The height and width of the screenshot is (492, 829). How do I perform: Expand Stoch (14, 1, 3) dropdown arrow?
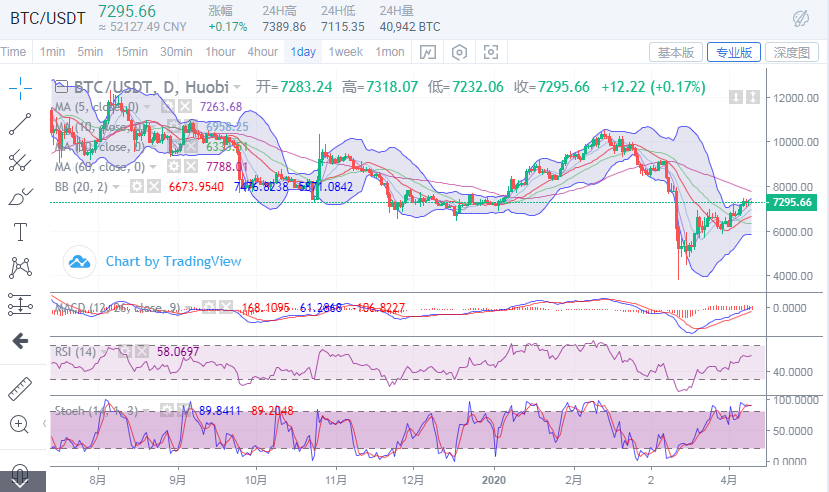coord(146,411)
